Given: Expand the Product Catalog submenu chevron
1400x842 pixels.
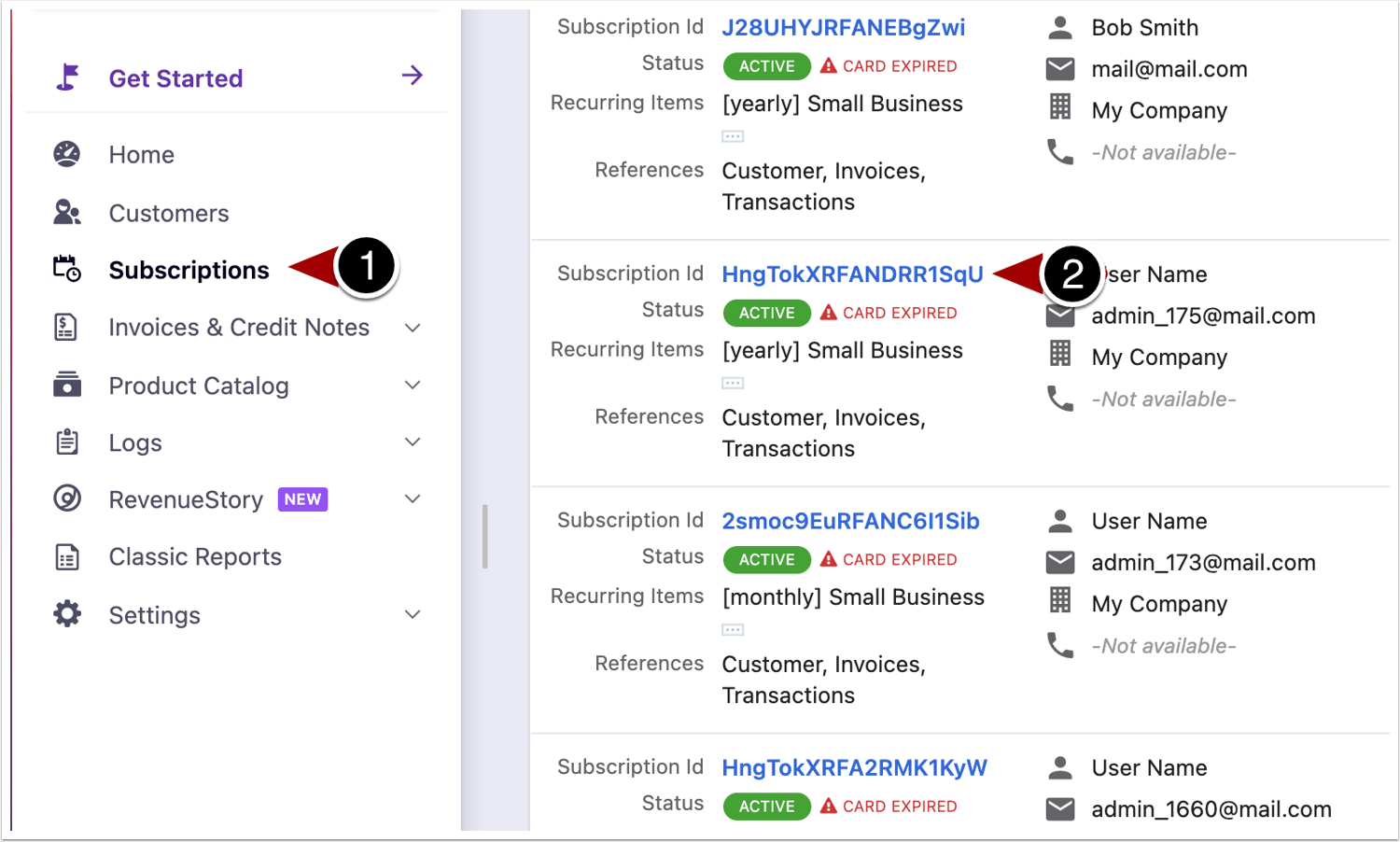Looking at the screenshot, I should 413,385.
